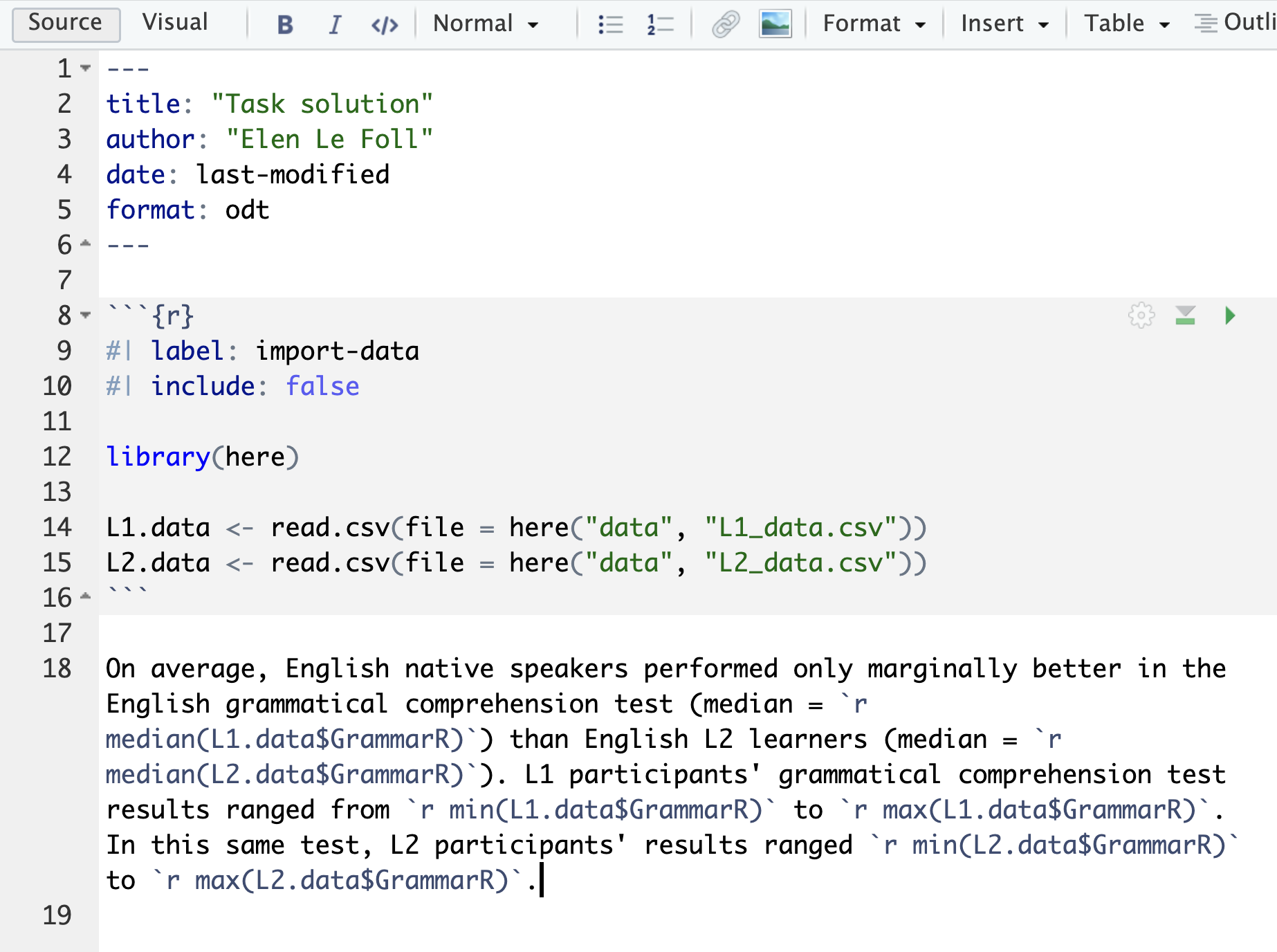Click line number 12 in the gutter
The height and width of the screenshot is (952, 1277).
click(x=57, y=457)
